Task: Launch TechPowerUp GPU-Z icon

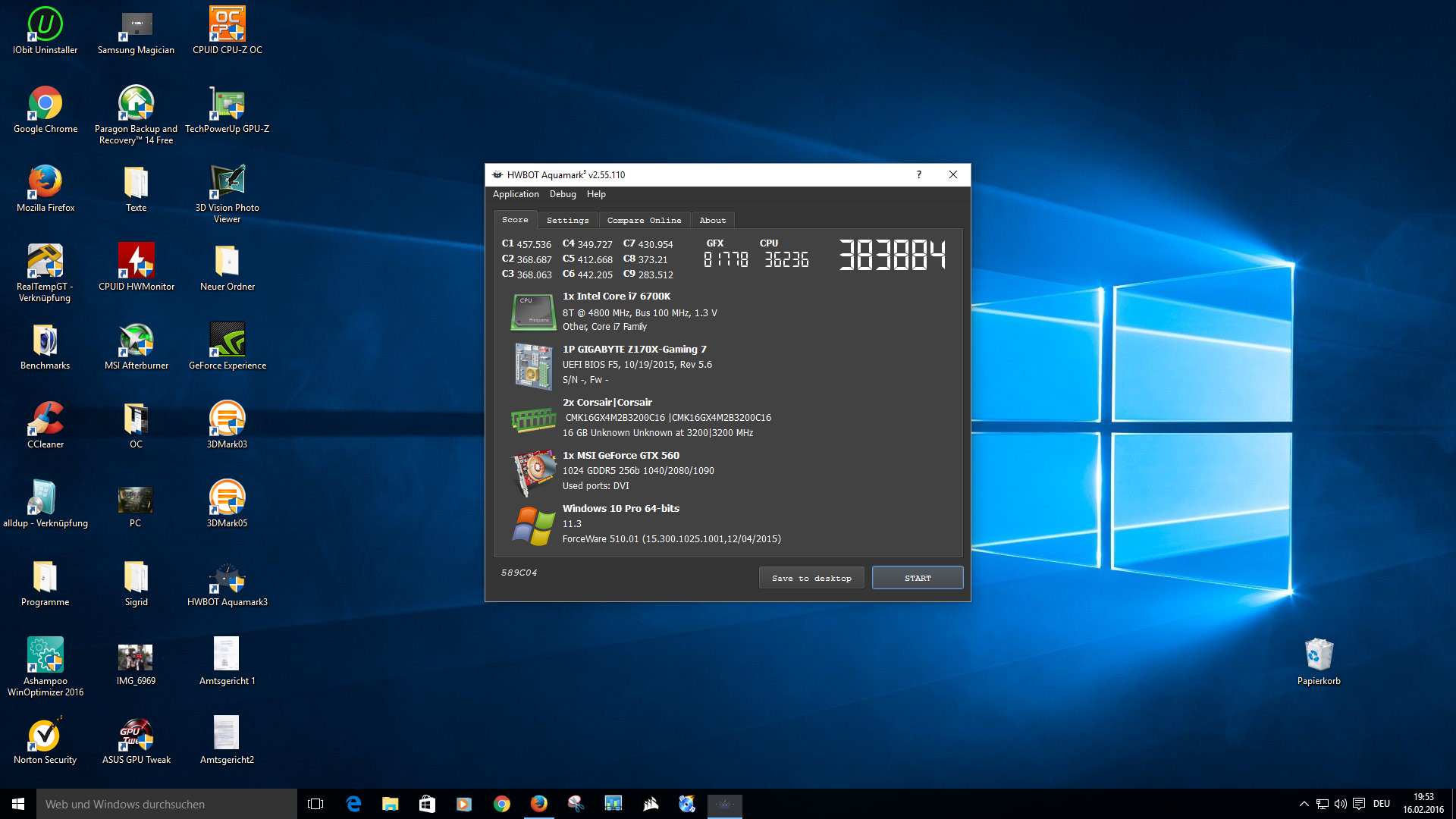Action: click(227, 109)
